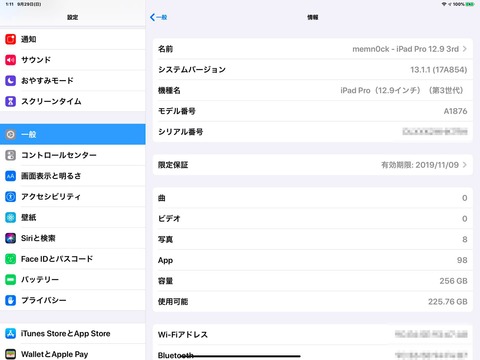
Task: Open the 通知 notifications icon
Action: point(10,39)
